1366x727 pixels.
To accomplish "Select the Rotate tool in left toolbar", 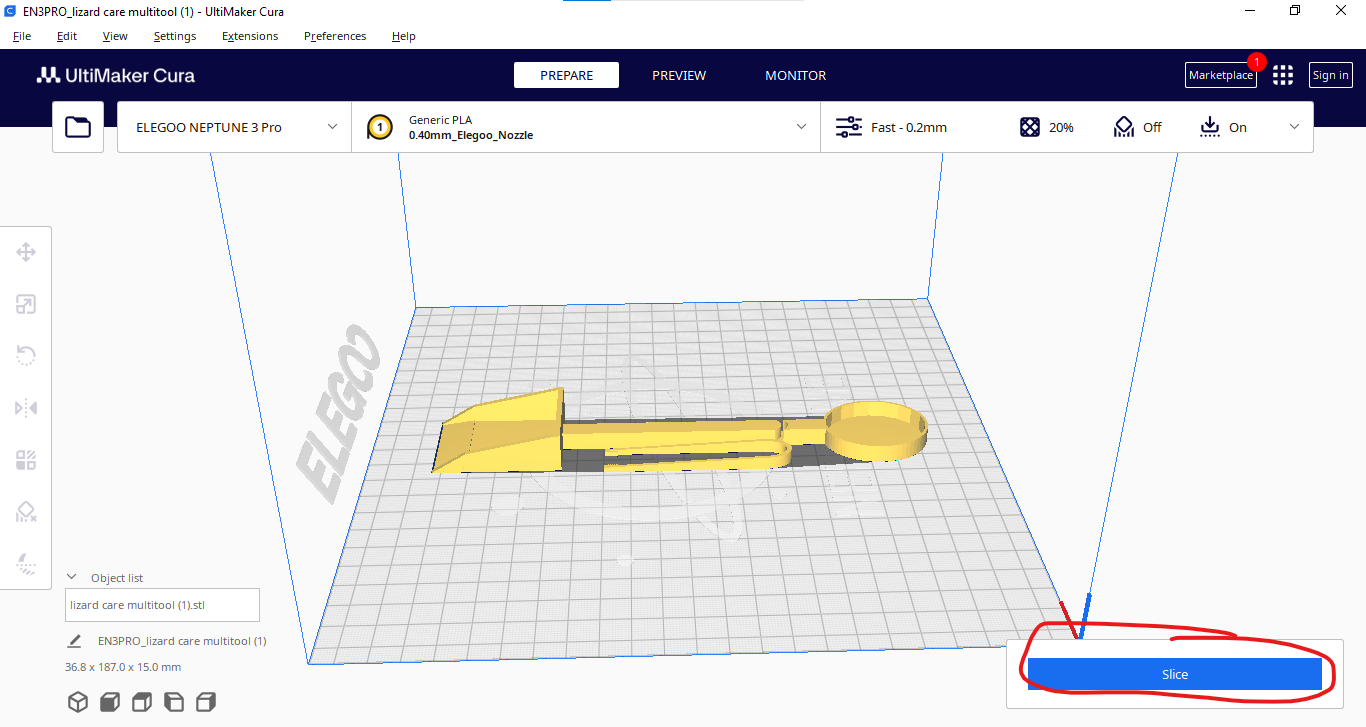I will [x=26, y=356].
